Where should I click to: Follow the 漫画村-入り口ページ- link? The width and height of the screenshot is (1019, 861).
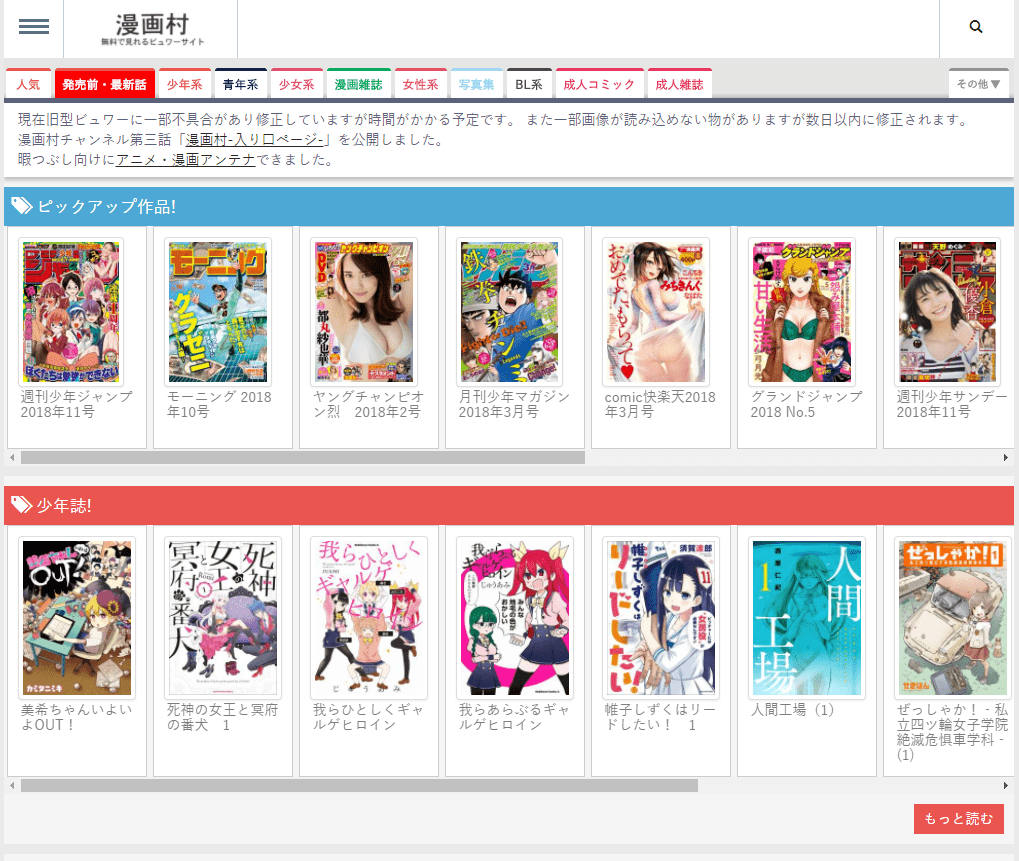pos(255,140)
